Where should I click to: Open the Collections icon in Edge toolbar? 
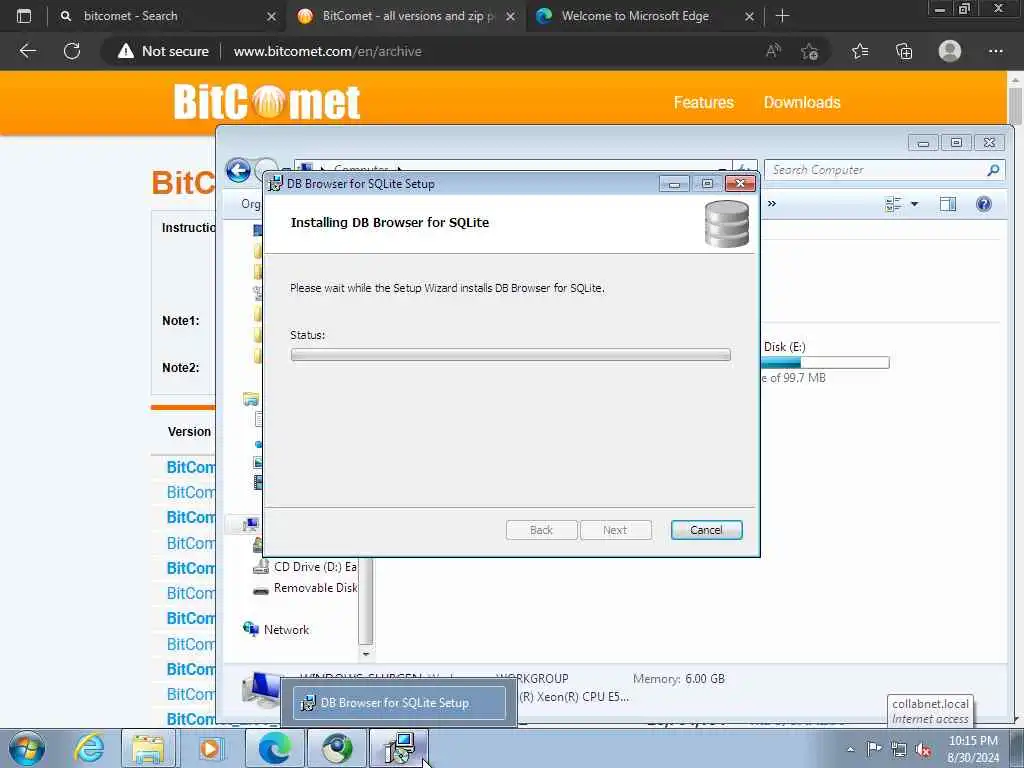[x=904, y=51]
